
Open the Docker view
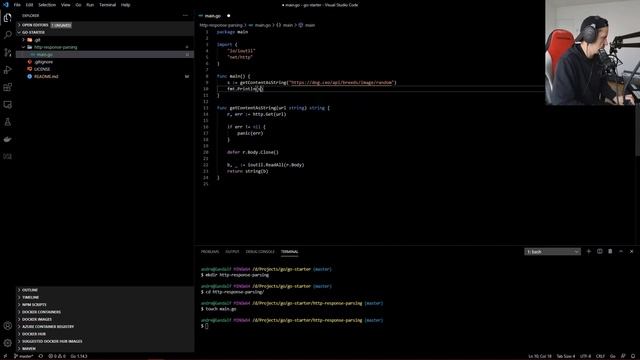click(7, 139)
